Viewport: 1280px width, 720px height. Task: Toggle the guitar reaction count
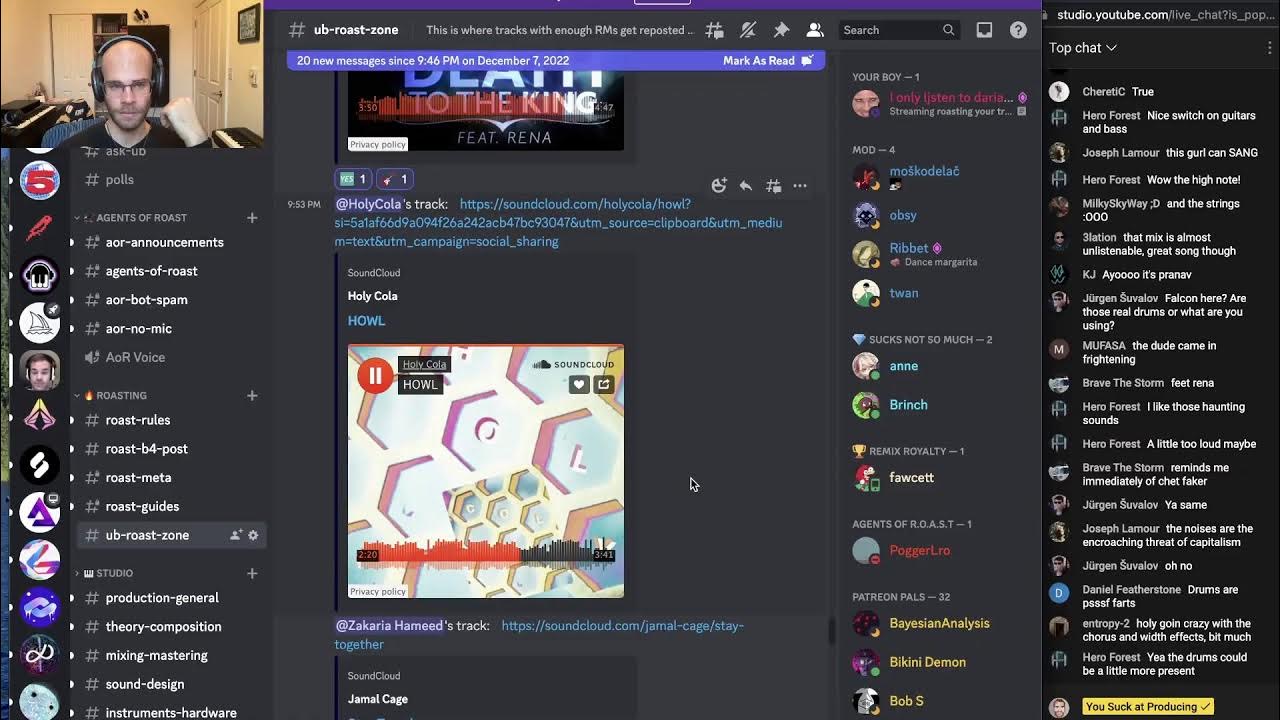coord(394,179)
